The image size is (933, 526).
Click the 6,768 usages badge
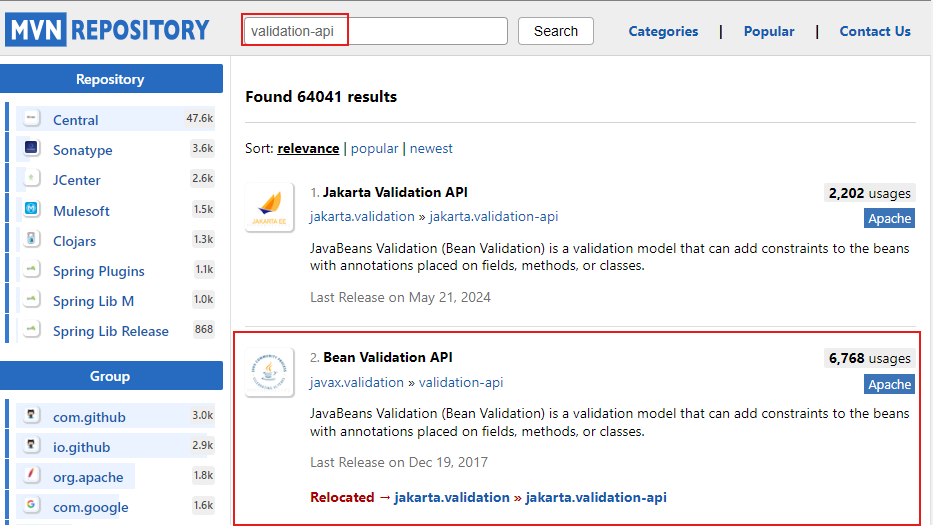869,358
